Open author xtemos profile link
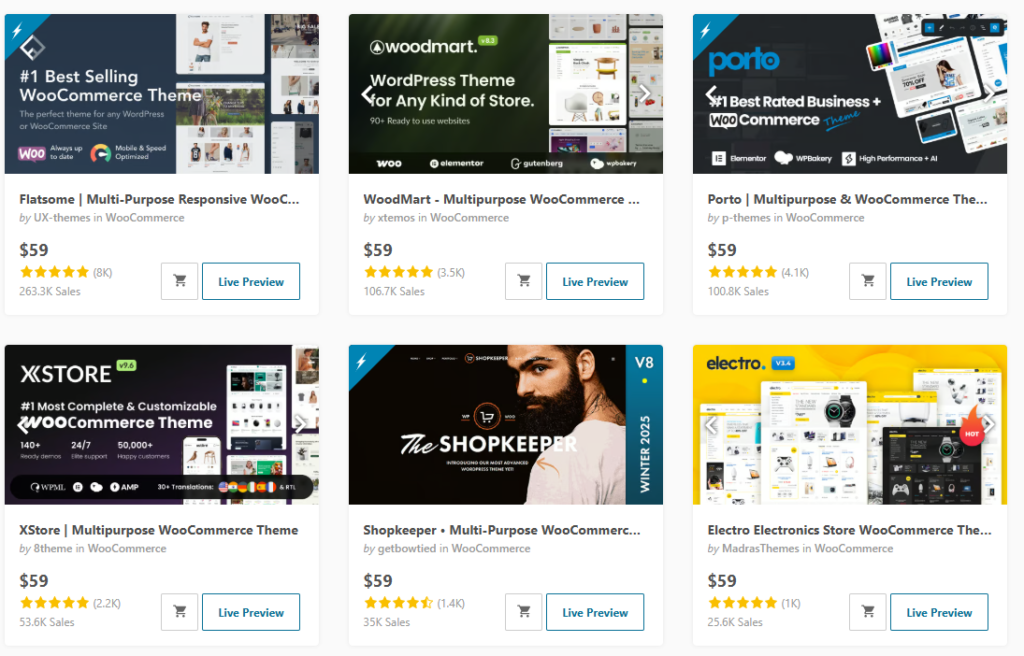 396,218
